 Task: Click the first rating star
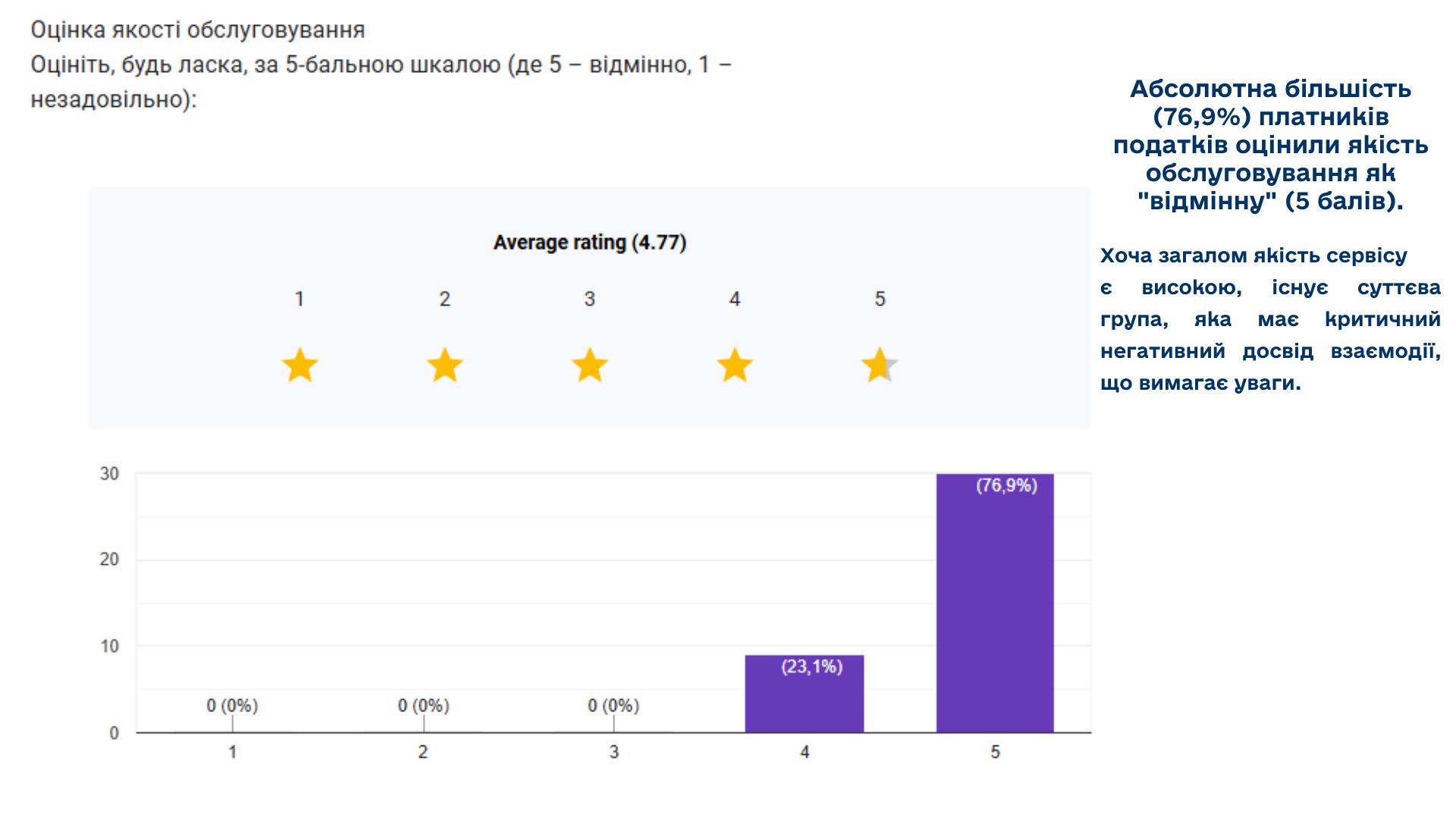pos(300,366)
